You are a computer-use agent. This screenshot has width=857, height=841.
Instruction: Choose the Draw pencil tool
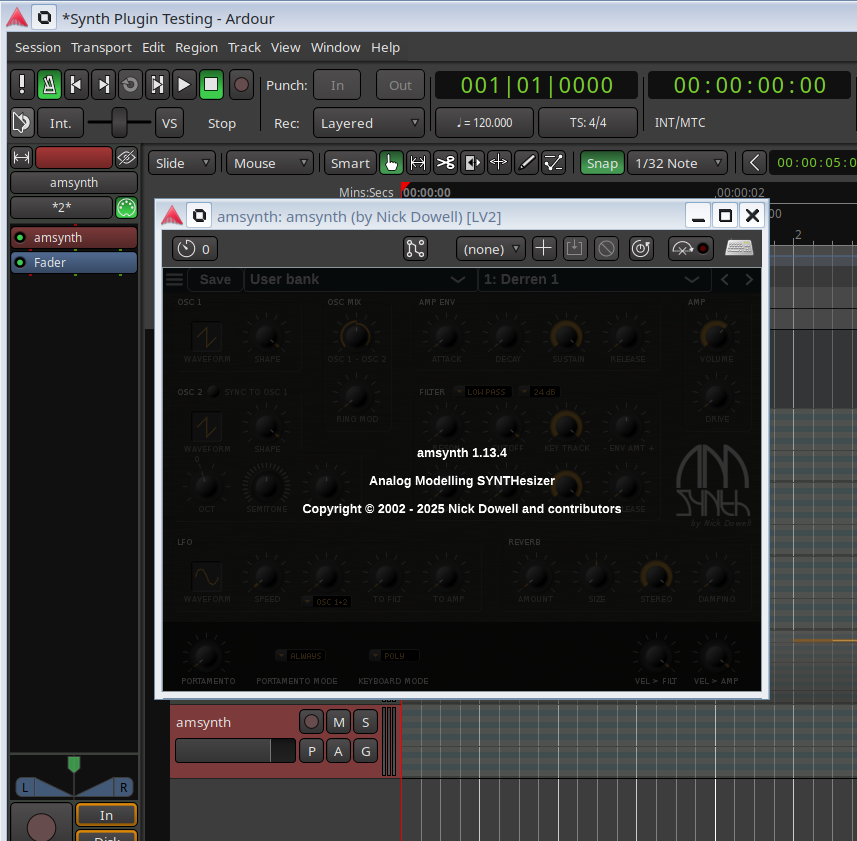coord(526,163)
